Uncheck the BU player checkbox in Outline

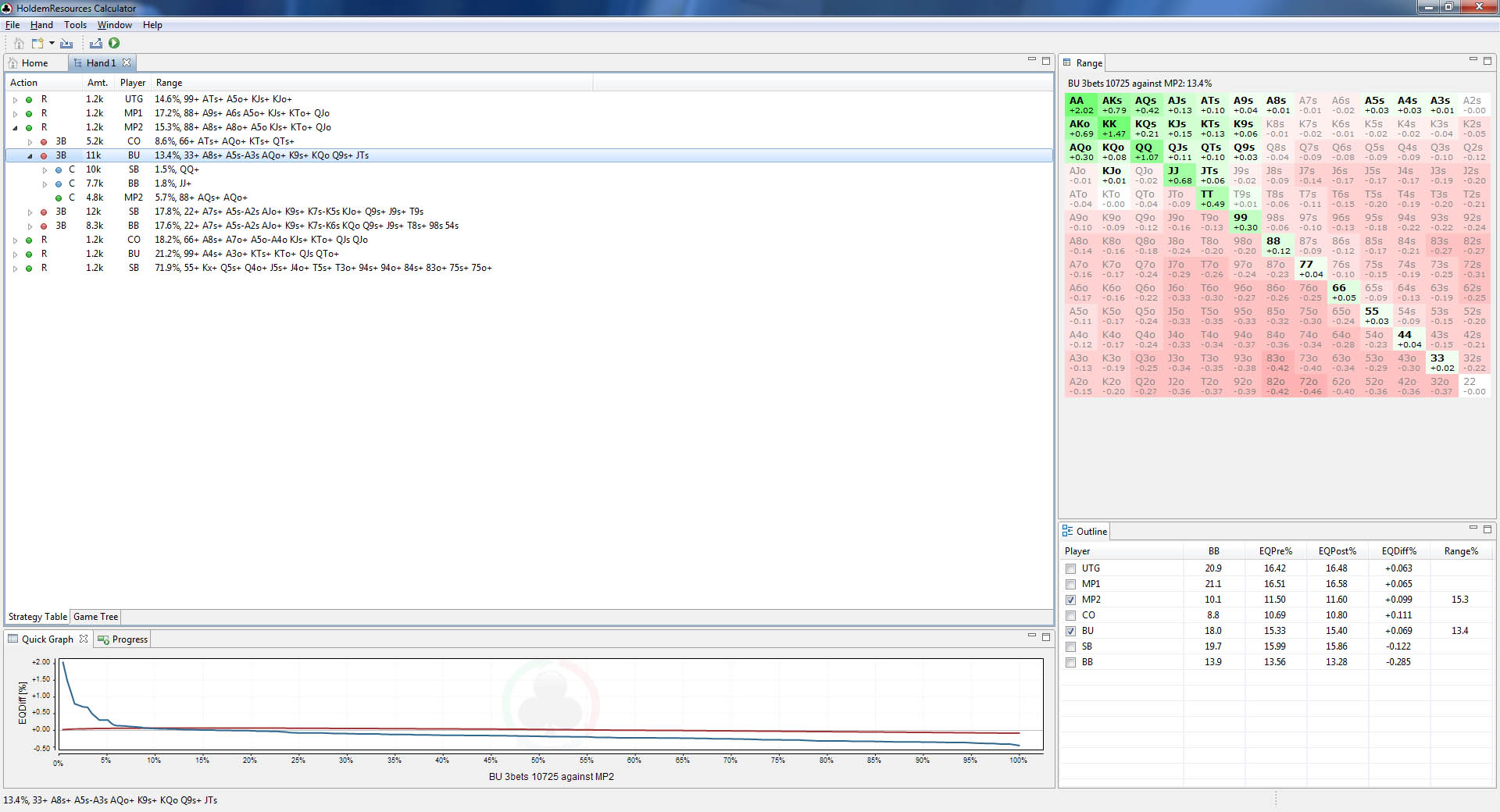pyautogui.click(x=1070, y=631)
